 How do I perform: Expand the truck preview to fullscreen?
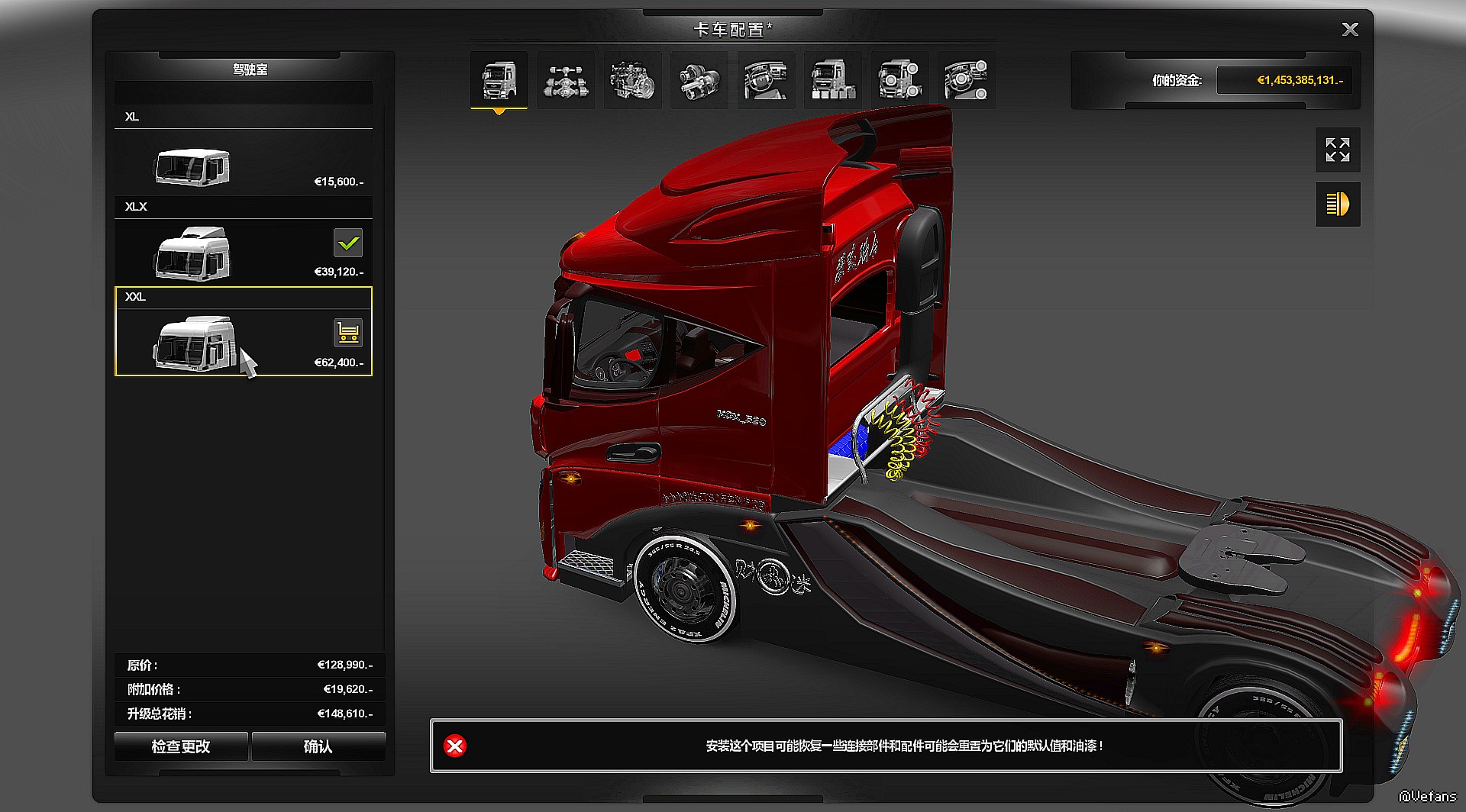(x=1338, y=150)
